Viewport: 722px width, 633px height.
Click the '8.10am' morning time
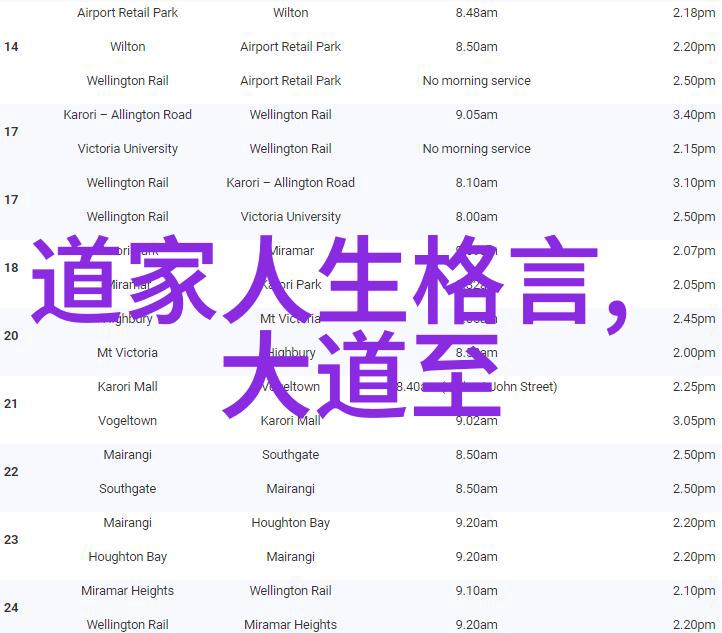click(477, 183)
